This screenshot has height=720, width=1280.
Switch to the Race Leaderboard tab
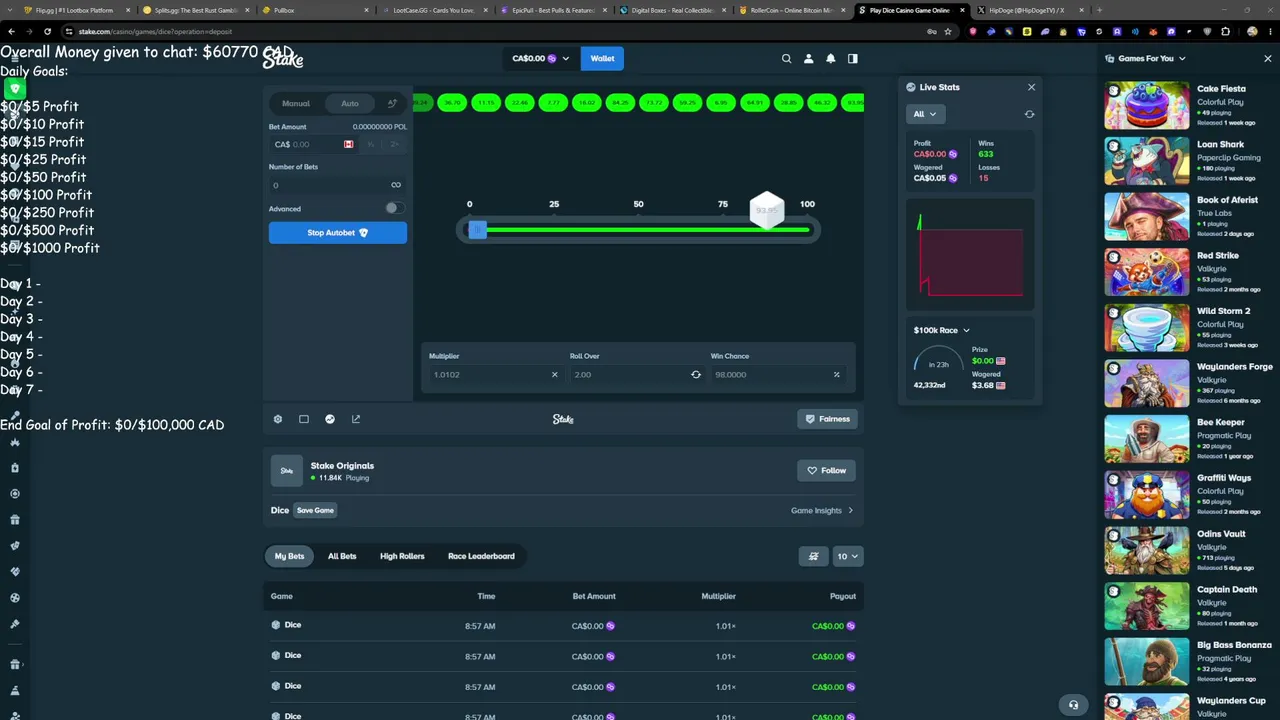point(481,556)
